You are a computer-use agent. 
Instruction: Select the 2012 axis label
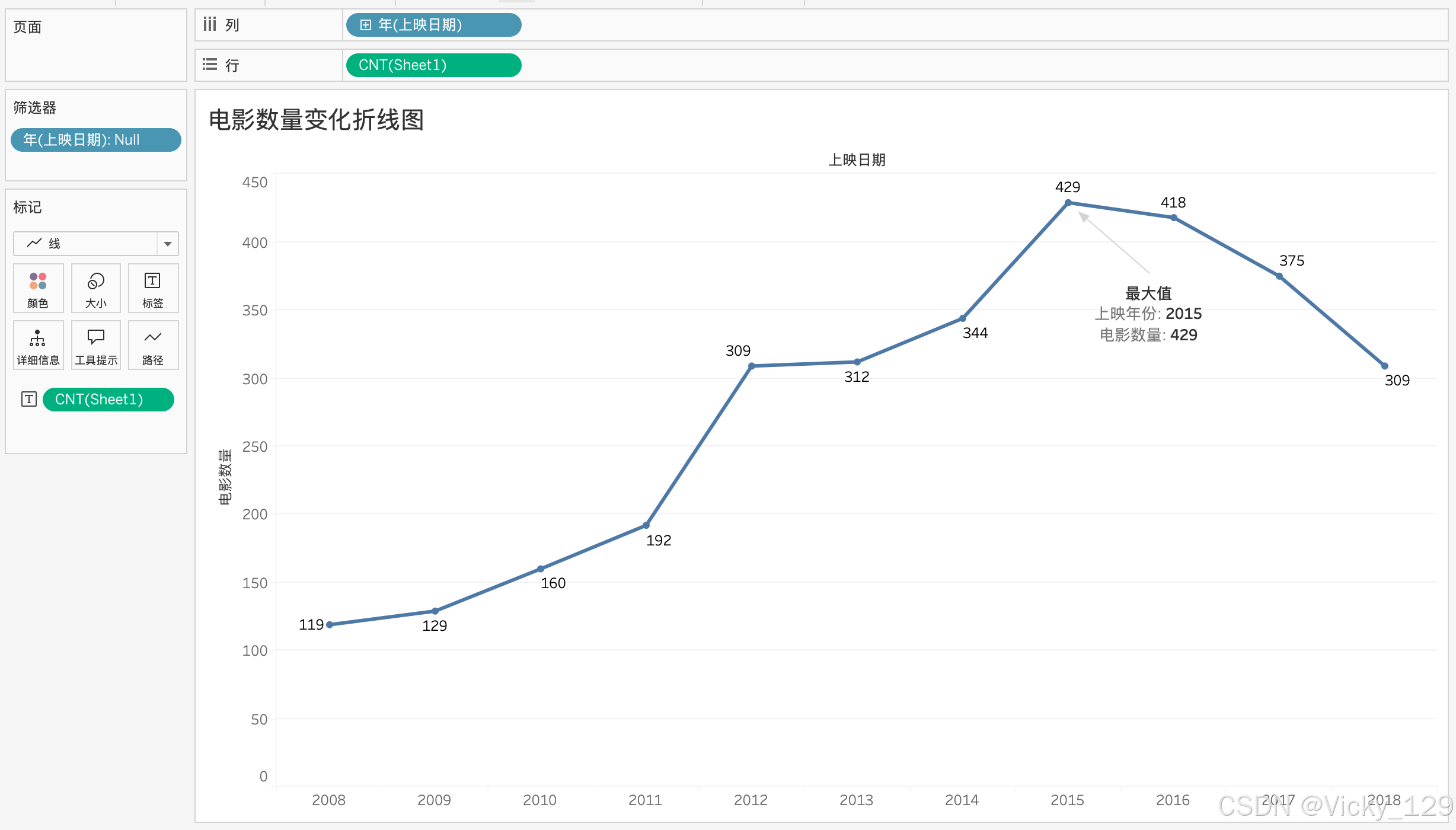(751, 800)
